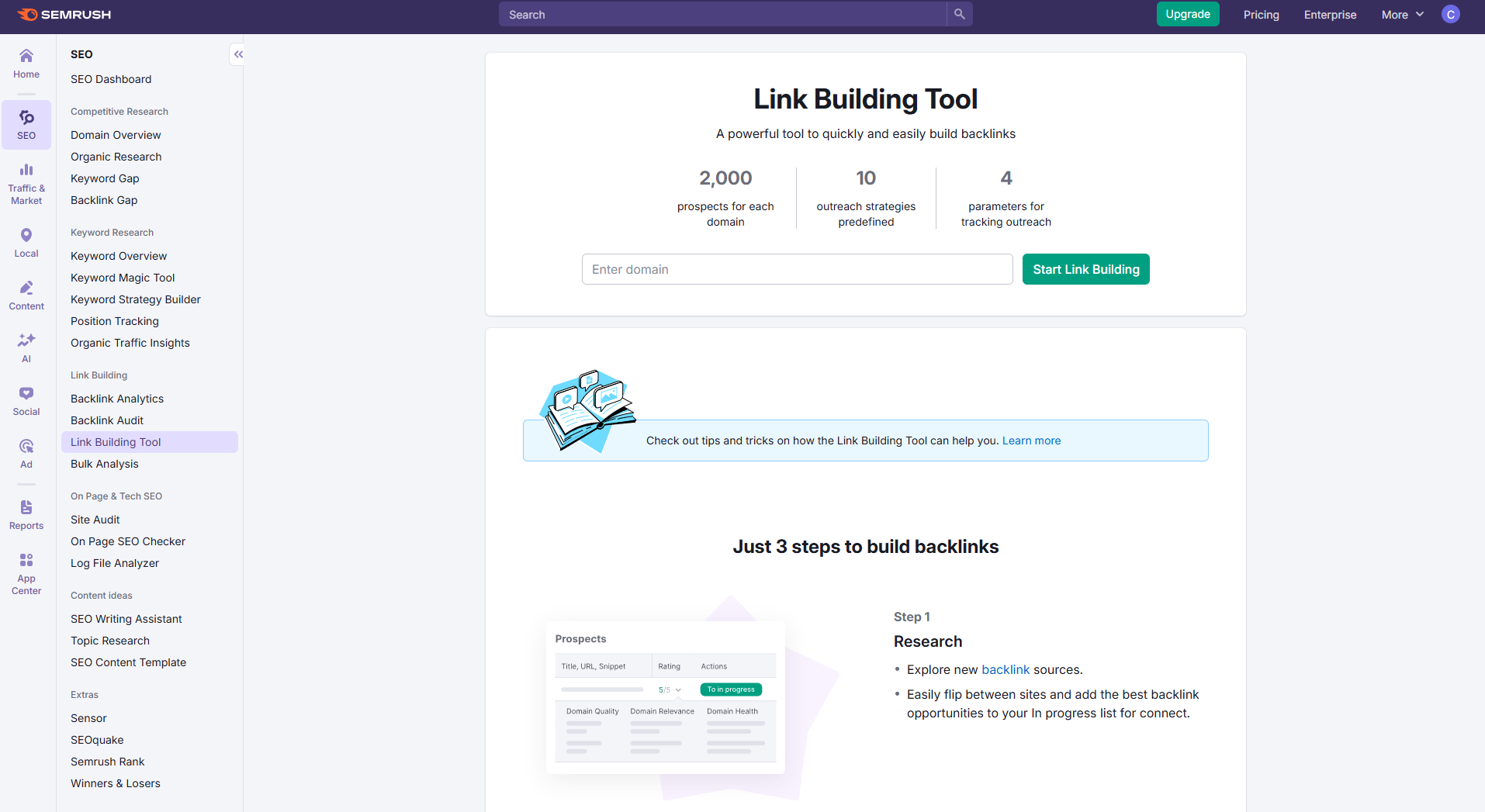Follow the Learn more link
The height and width of the screenshot is (812, 1485).
point(1031,441)
